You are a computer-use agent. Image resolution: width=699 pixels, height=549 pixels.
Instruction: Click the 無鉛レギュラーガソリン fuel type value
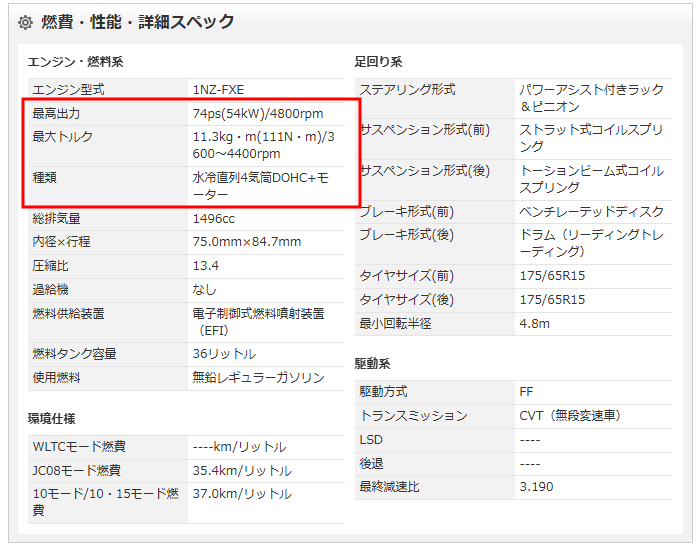pyautogui.click(x=258, y=378)
